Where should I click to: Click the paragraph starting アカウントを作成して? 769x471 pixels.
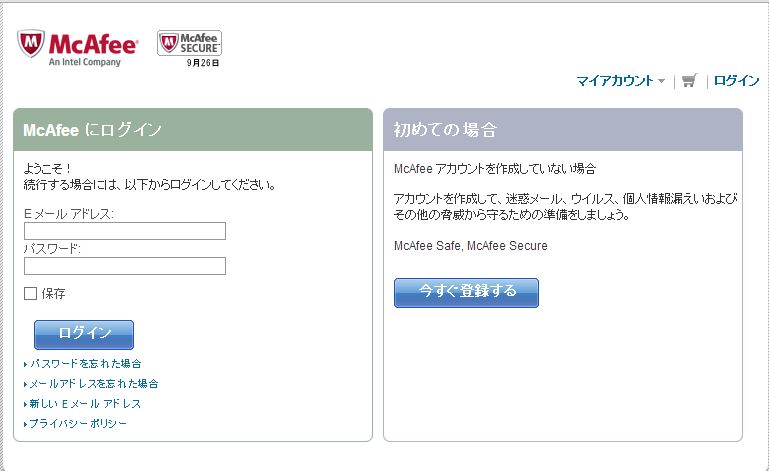coord(565,206)
